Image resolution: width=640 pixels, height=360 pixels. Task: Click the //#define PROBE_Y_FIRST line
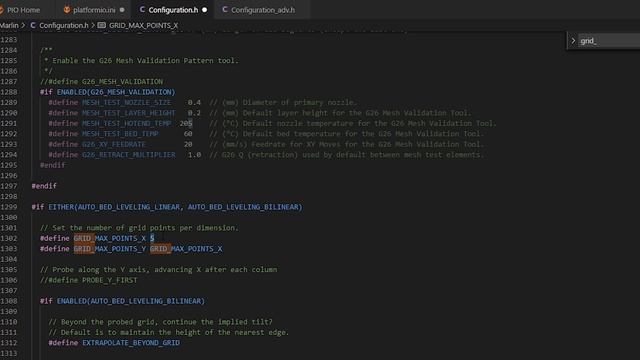point(89,280)
